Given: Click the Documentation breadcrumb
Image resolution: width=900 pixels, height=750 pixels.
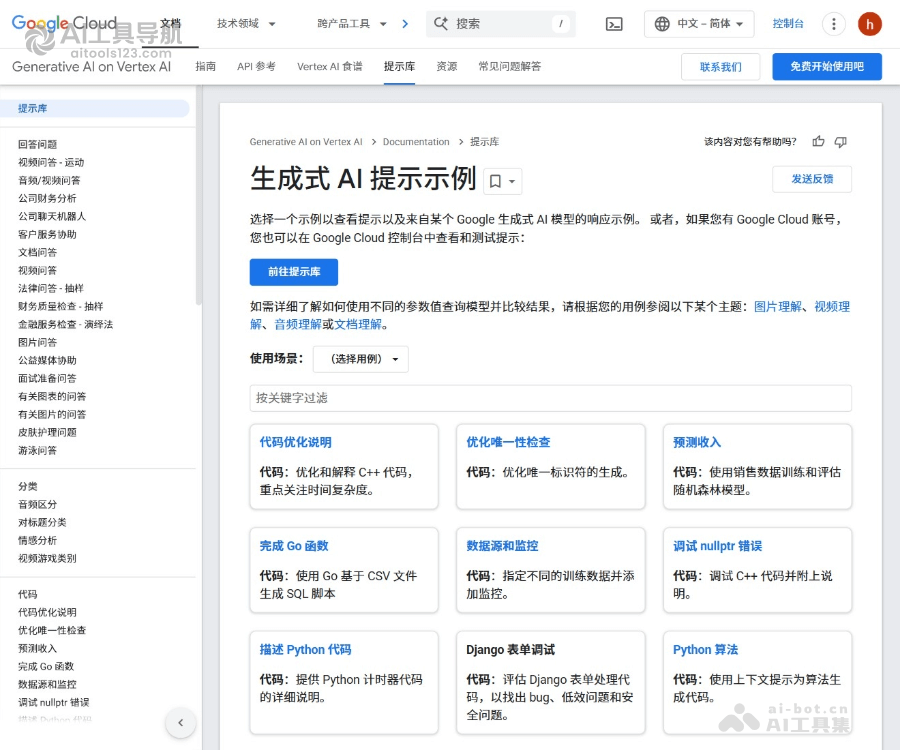Looking at the screenshot, I should tap(416, 142).
